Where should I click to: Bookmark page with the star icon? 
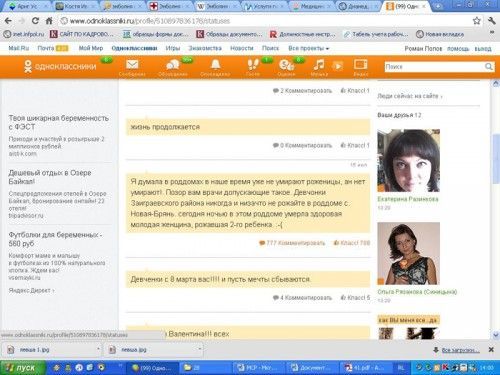[x=477, y=21]
